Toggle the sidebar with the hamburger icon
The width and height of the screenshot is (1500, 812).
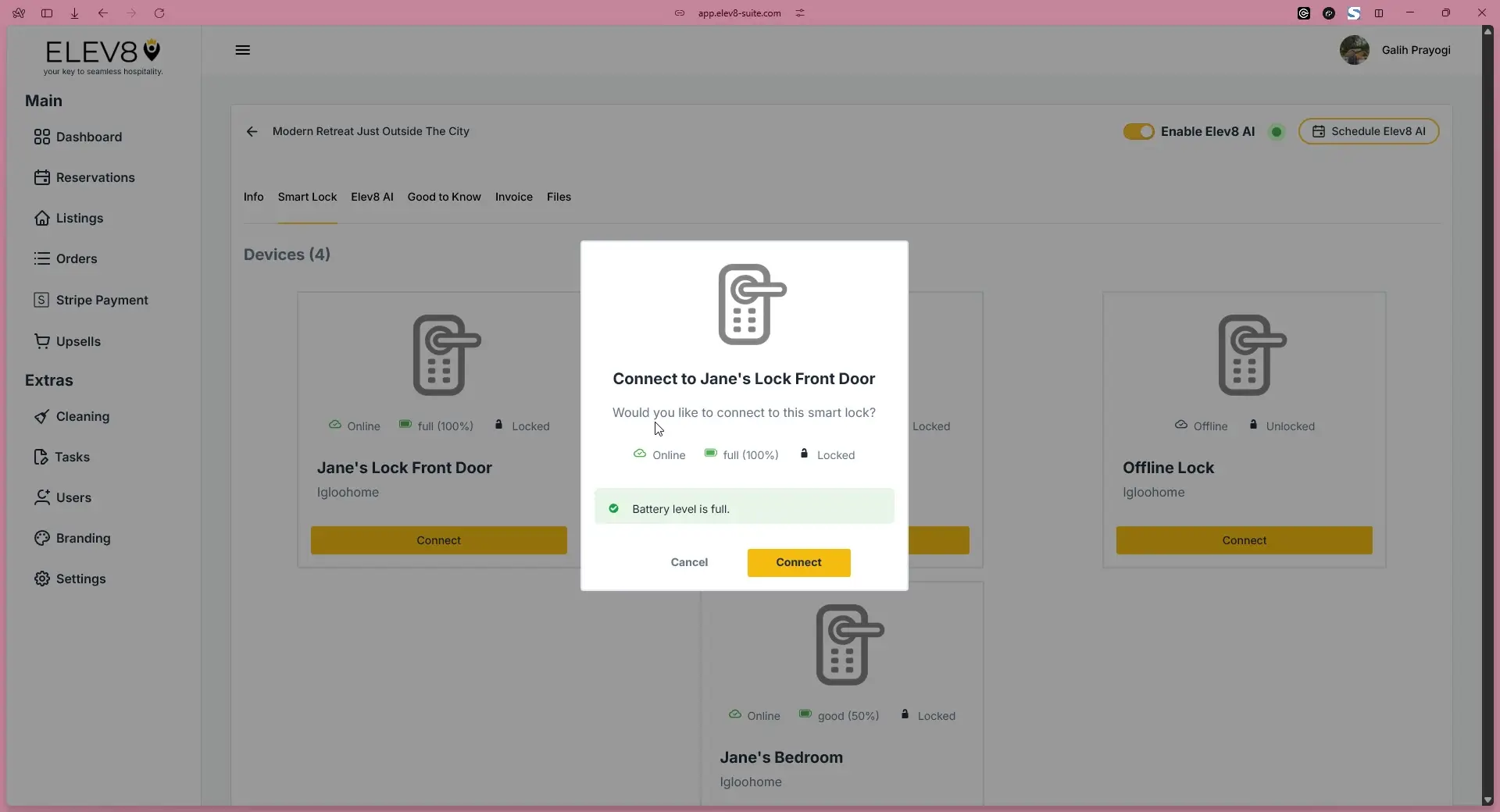pyautogui.click(x=242, y=50)
